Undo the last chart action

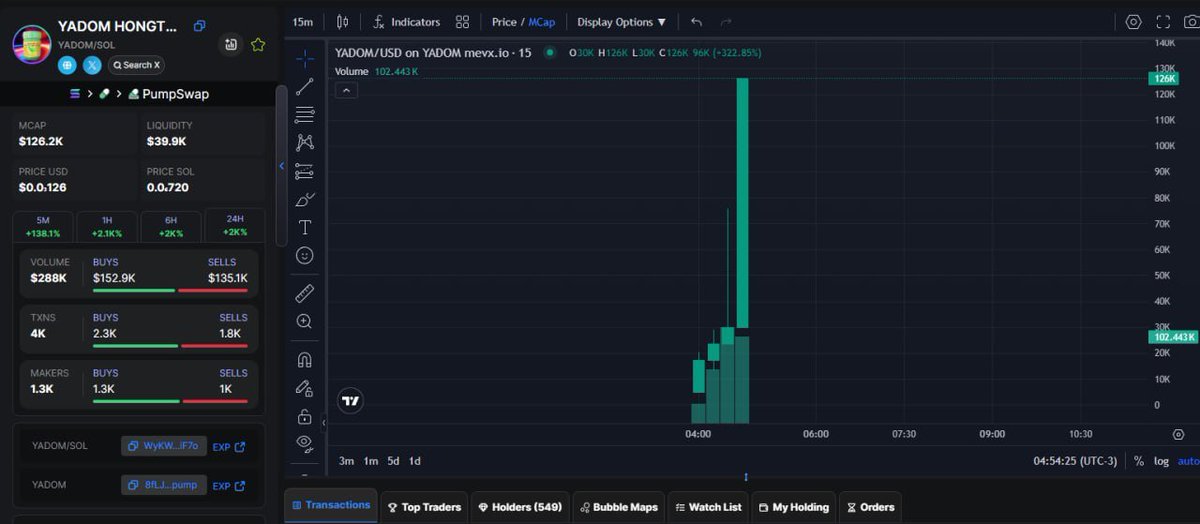697,22
